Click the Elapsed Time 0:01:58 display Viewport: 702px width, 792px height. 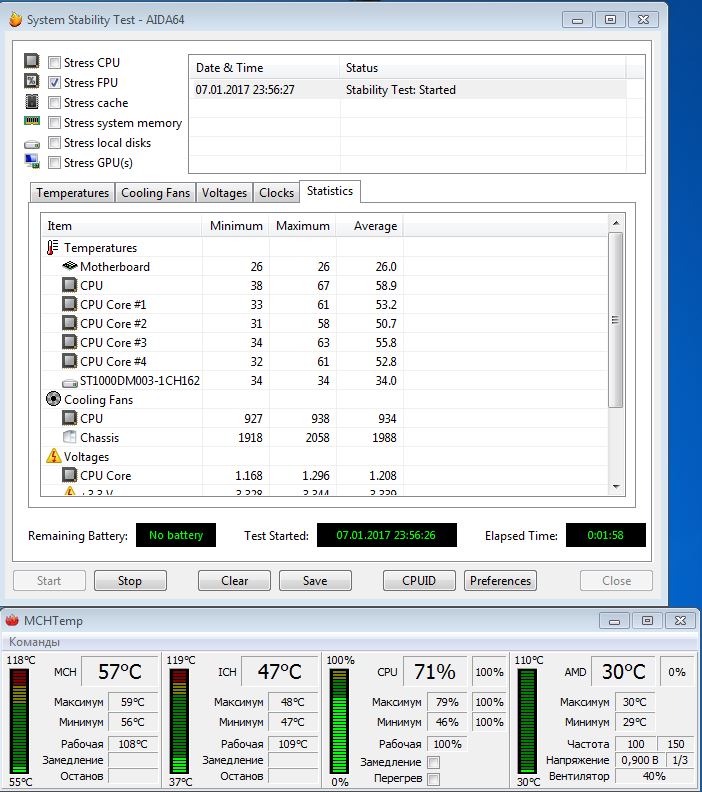point(606,535)
